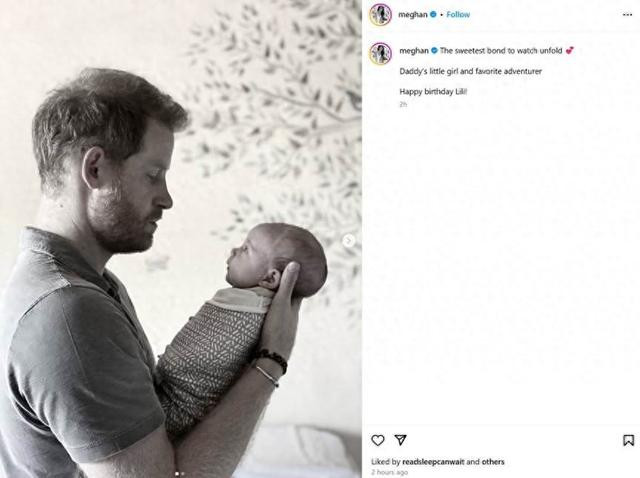
Task: Go to next photo with carousel arrow
Action: [x=349, y=241]
